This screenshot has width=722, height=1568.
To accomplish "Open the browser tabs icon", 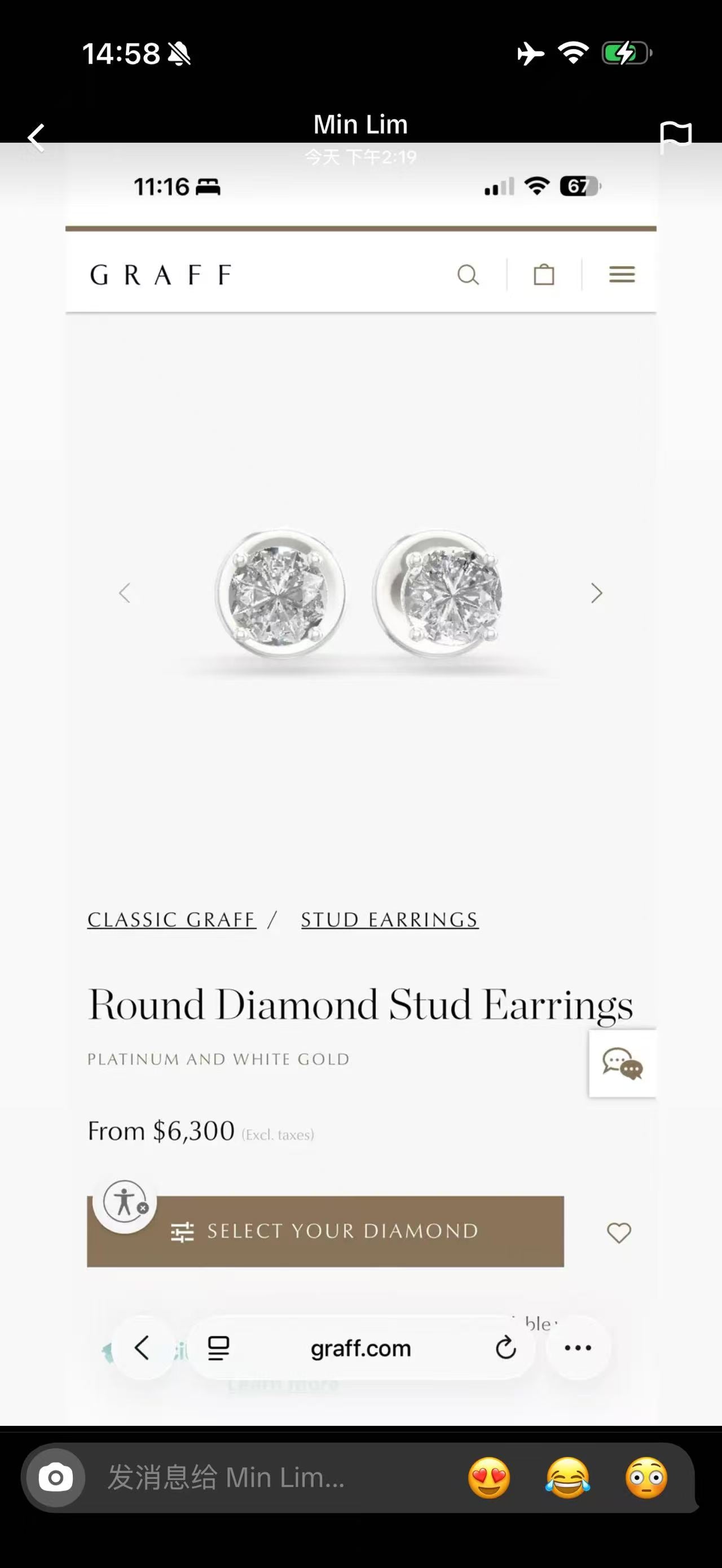I will tap(218, 1348).
